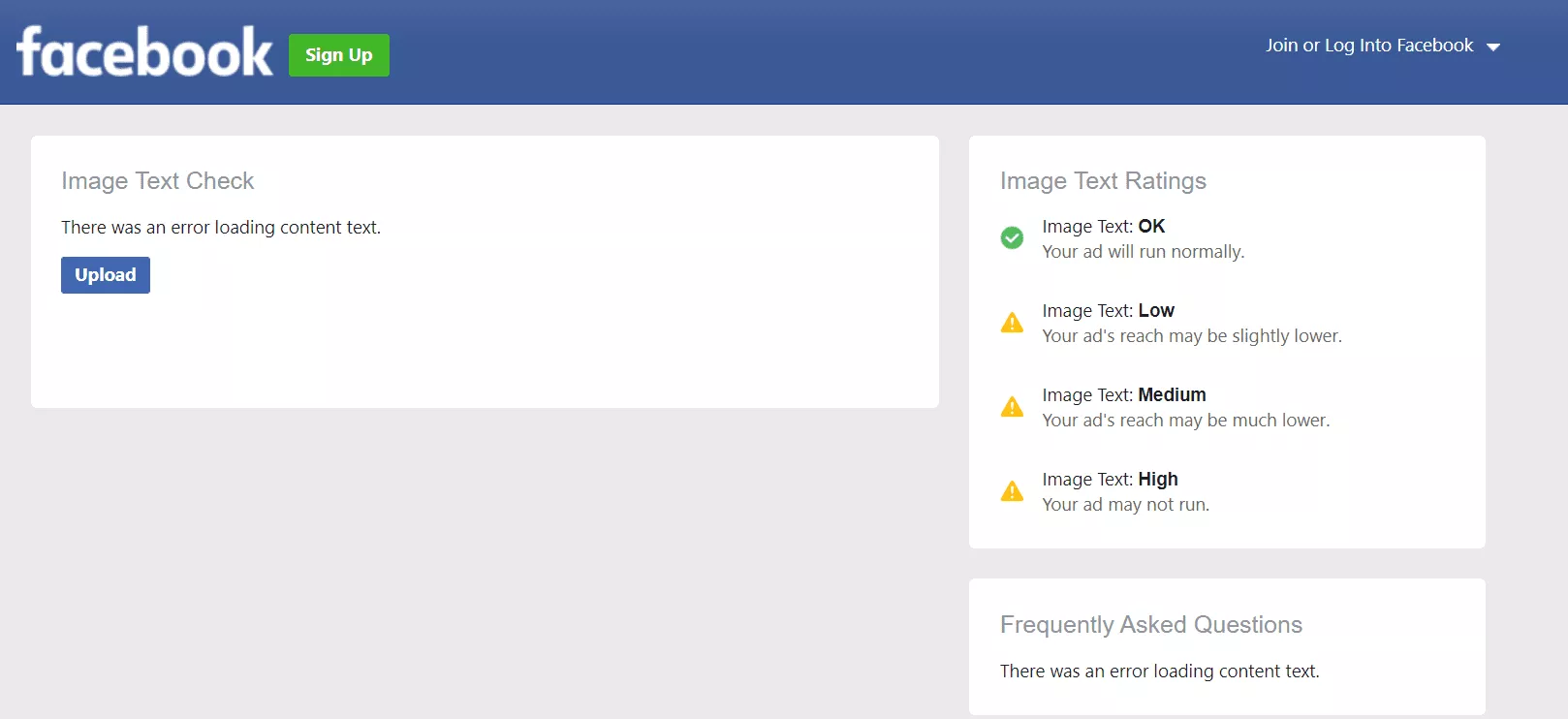The width and height of the screenshot is (1568, 719).
Task: Open the Join or Log Into Facebook link
Action: tap(1368, 46)
